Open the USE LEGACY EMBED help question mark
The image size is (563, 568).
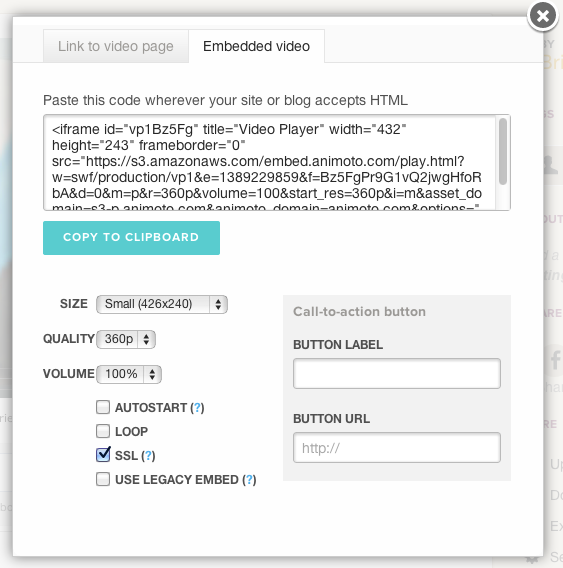point(249,480)
